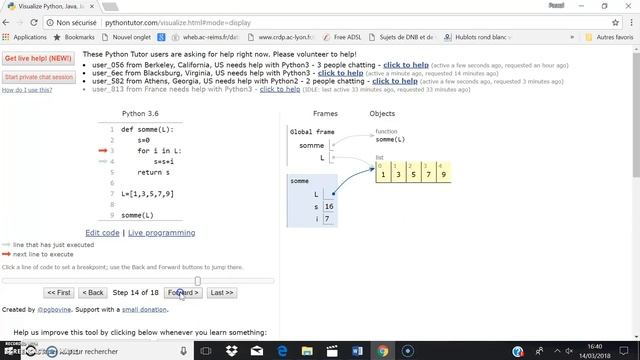Click the blue S bookmark icon
This screenshot has height=360, width=640.
point(161,37)
